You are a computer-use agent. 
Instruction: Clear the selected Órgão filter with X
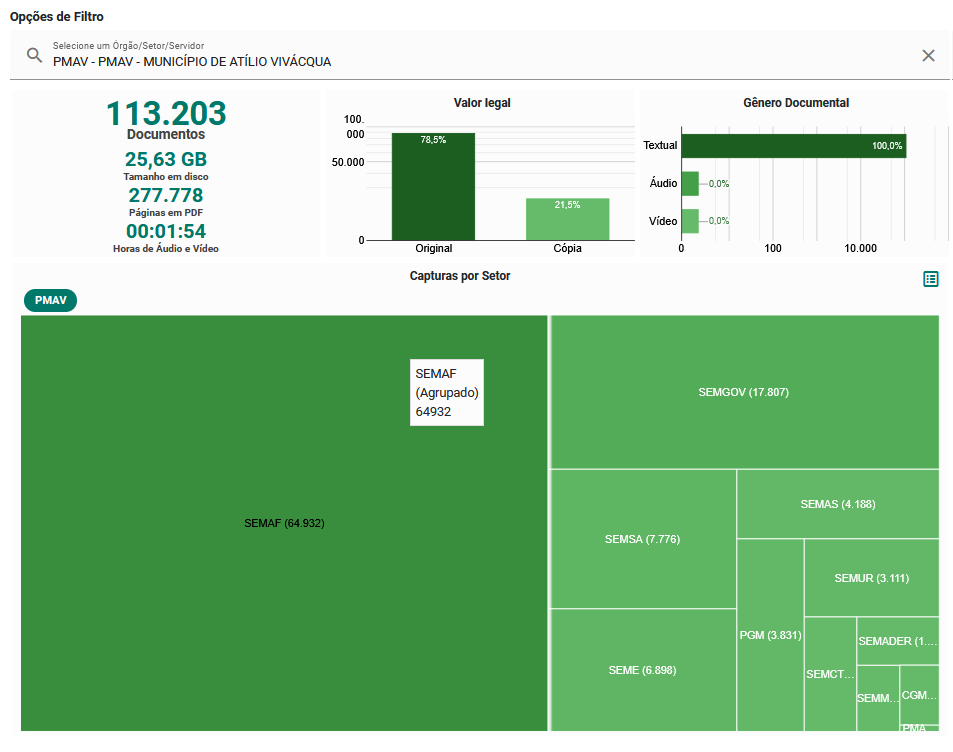tap(928, 55)
